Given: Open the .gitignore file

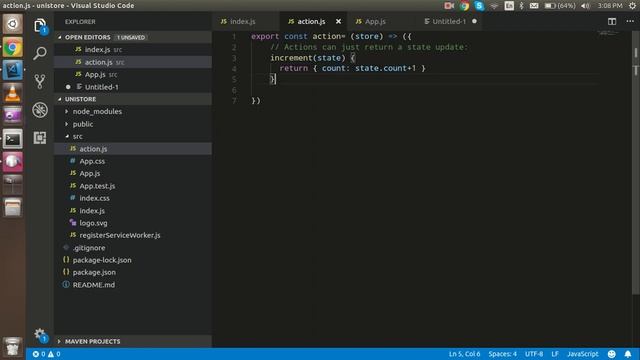Looking at the screenshot, I should [133, 248].
